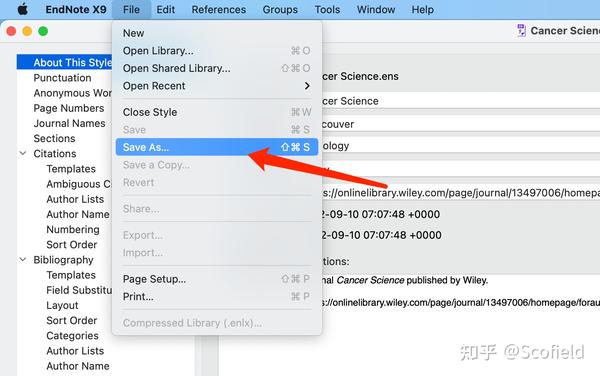Viewport: 600px width, 376px height.
Task: Open the EndNote X9 application menu
Action: point(76,10)
